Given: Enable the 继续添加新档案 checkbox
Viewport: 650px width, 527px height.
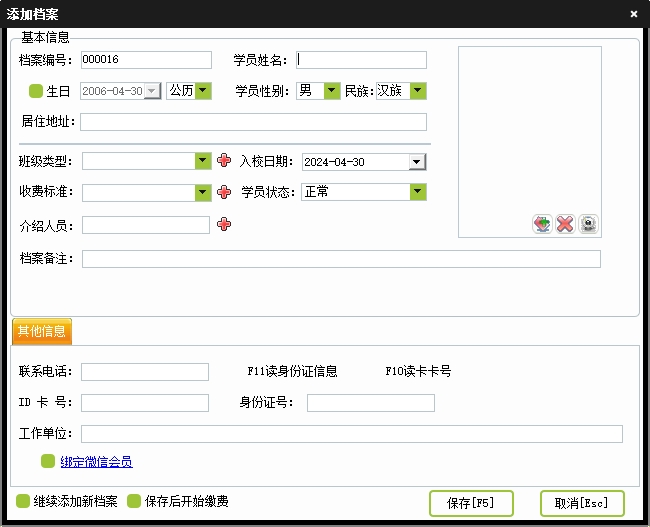Looking at the screenshot, I should click(x=23, y=501).
